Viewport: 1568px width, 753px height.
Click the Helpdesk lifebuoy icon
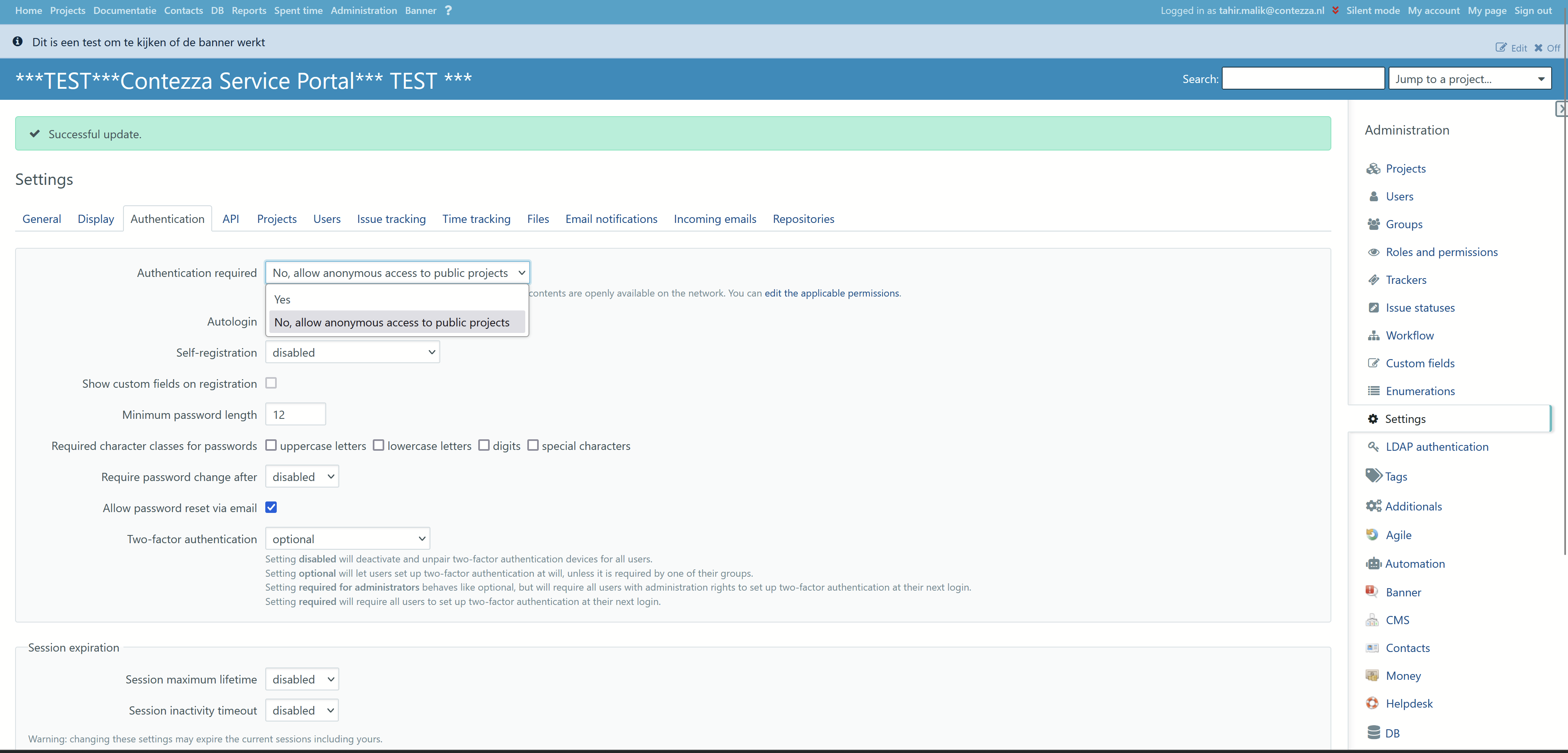[1372, 703]
